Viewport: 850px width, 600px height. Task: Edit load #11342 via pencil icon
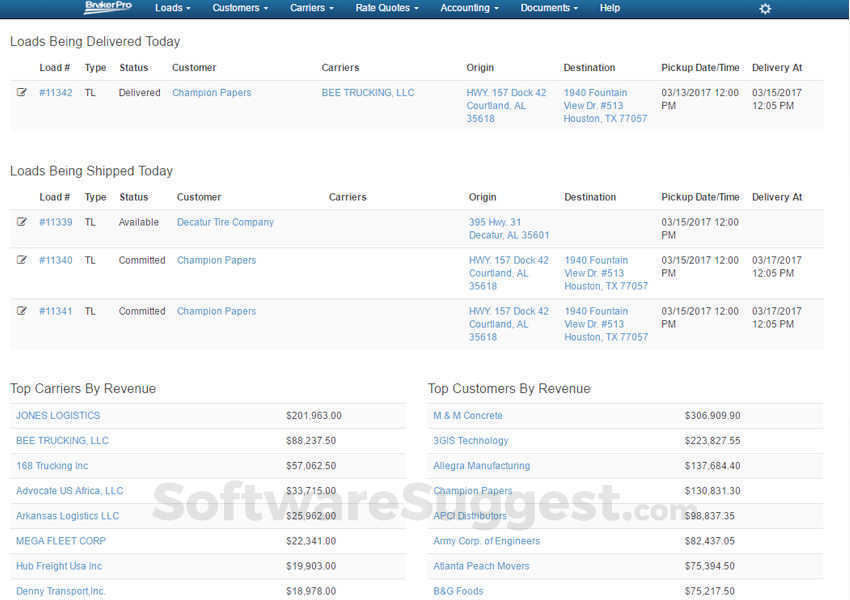point(21,92)
